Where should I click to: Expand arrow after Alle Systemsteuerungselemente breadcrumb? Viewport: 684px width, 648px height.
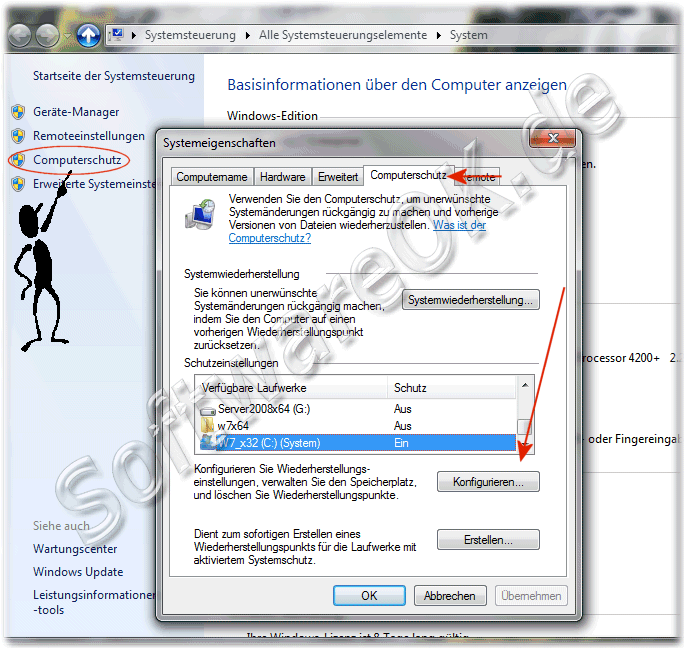(x=438, y=35)
